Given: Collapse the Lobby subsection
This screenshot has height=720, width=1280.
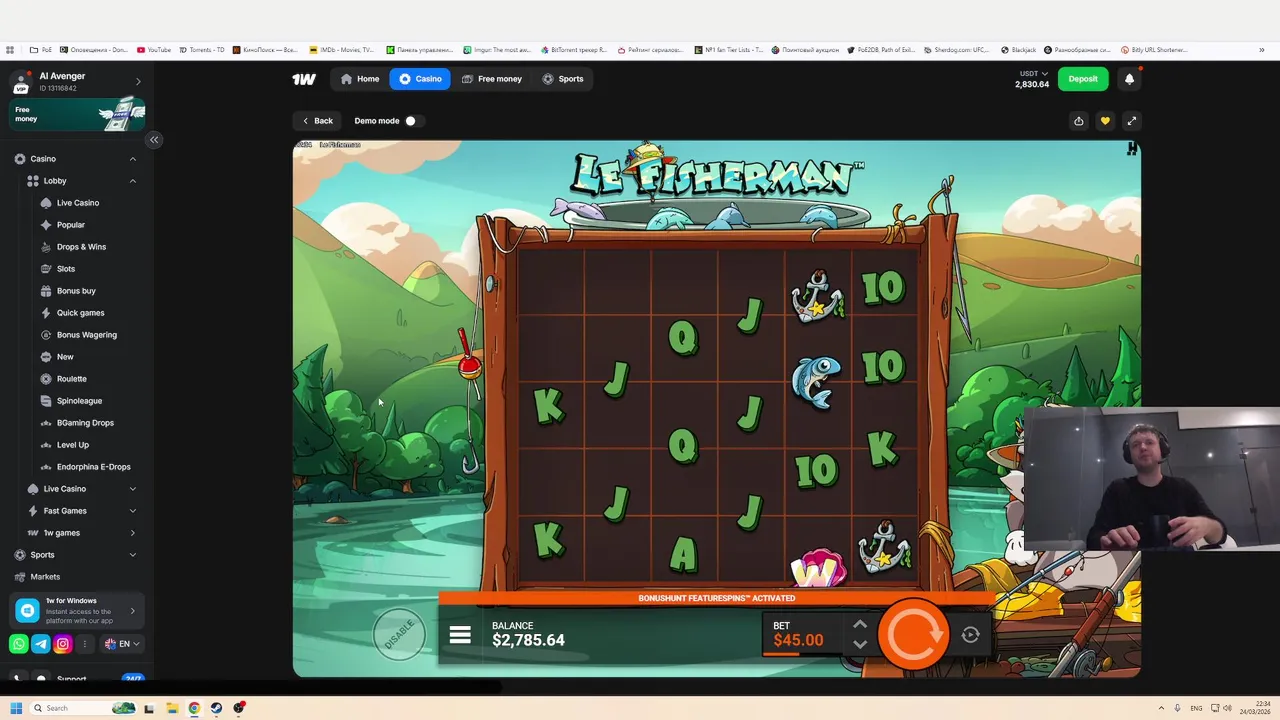Looking at the screenshot, I should [x=132, y=181].
